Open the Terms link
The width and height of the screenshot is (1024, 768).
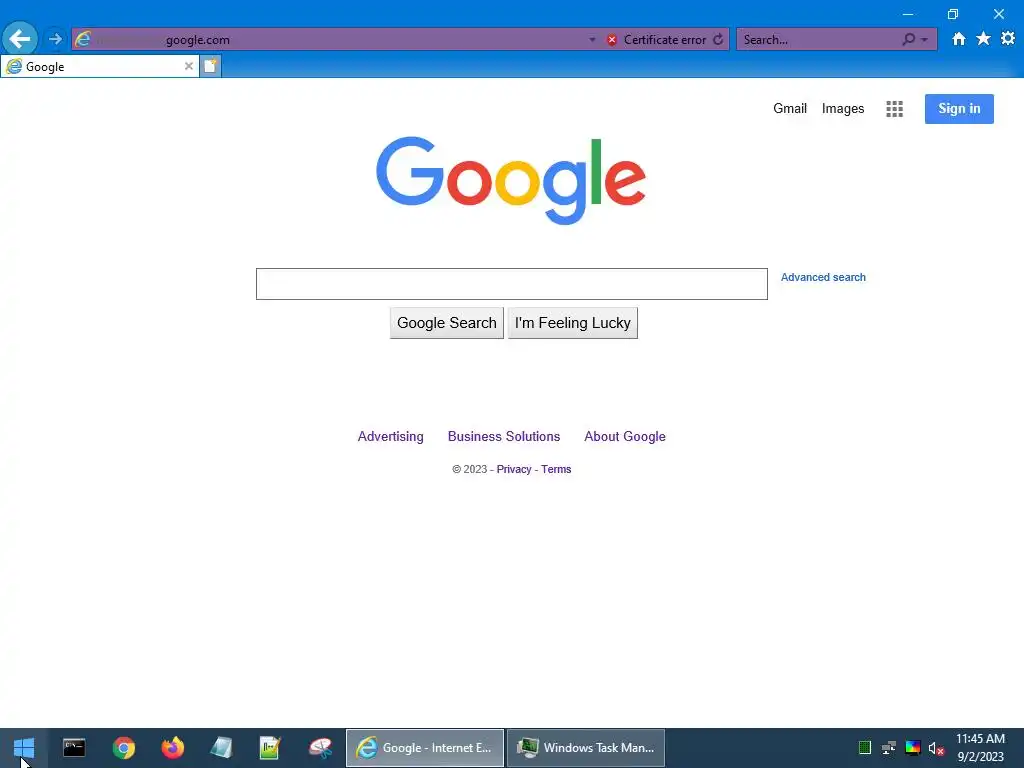coord(556,469)
